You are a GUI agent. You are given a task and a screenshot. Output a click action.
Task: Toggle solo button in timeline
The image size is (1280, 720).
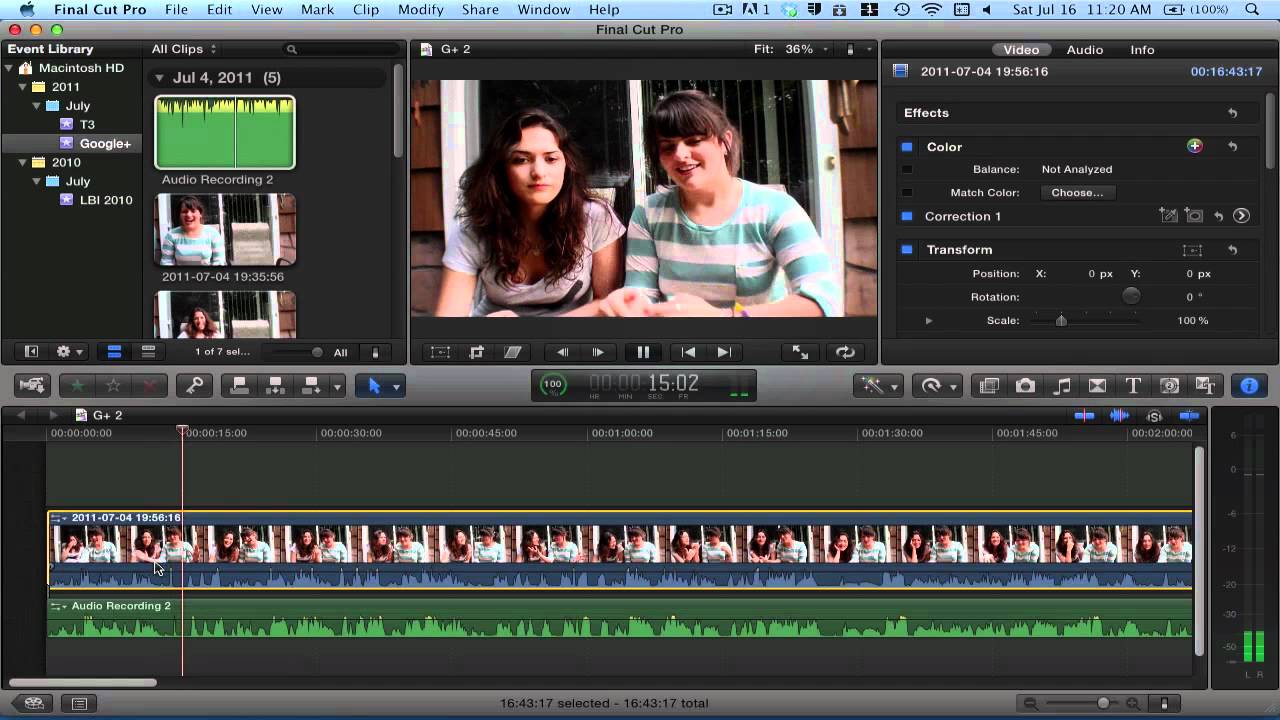pyautogui.click(x=1154, y=415)
